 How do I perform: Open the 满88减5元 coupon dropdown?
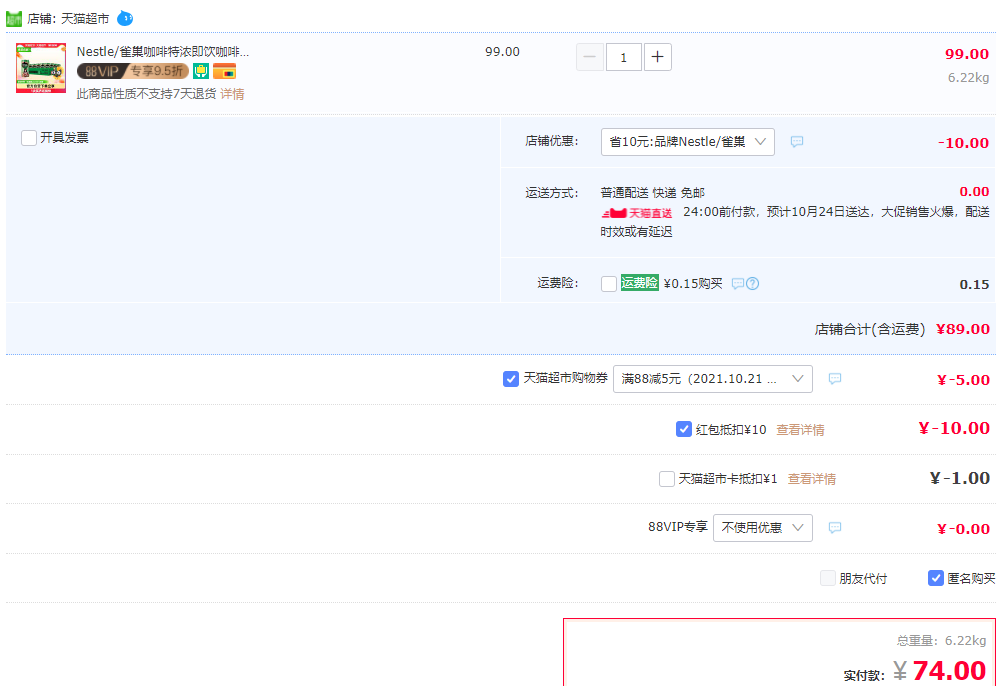click(713, 379)
